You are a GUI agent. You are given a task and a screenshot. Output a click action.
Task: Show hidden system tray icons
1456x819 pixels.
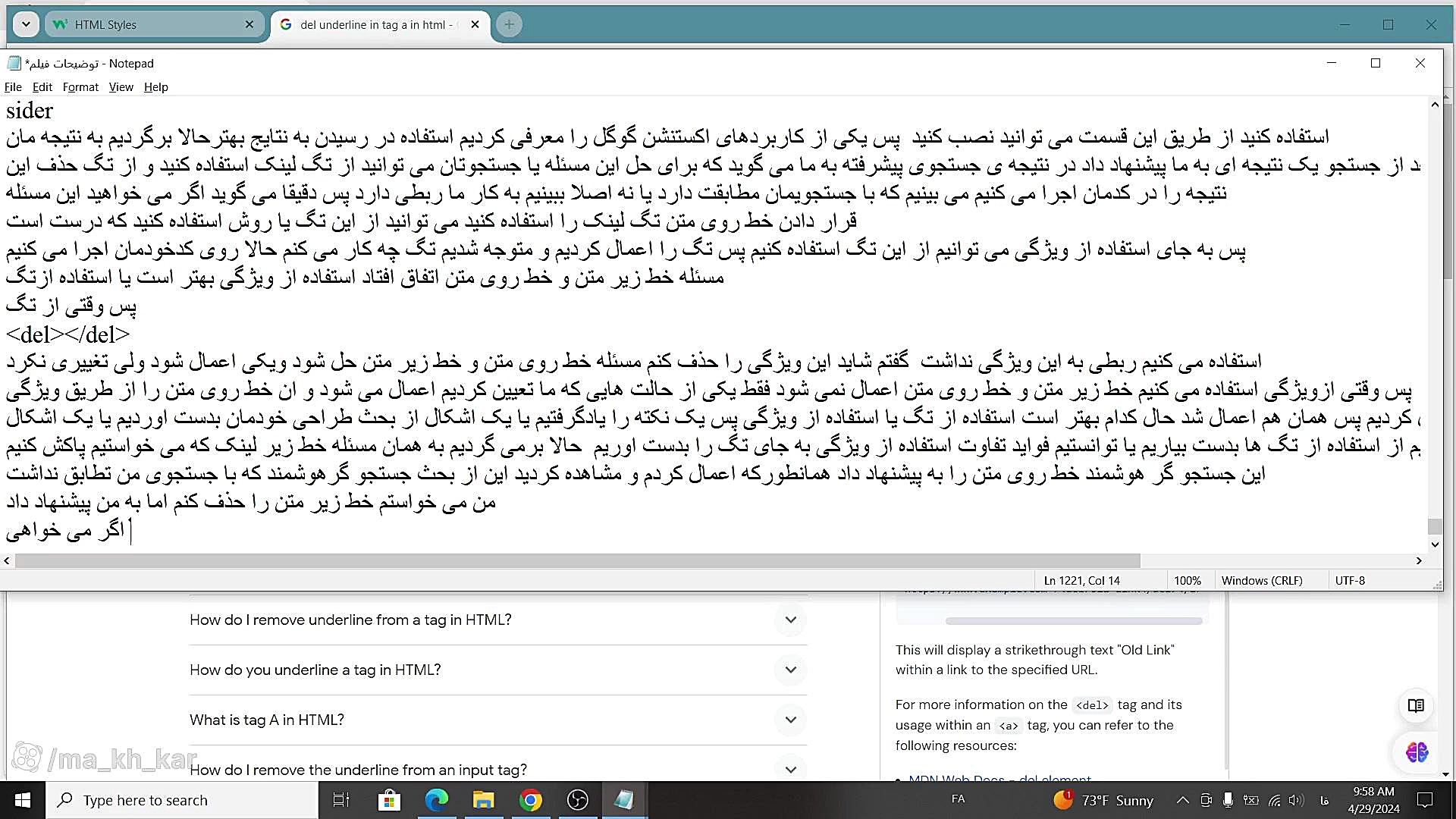point(1182,800)
